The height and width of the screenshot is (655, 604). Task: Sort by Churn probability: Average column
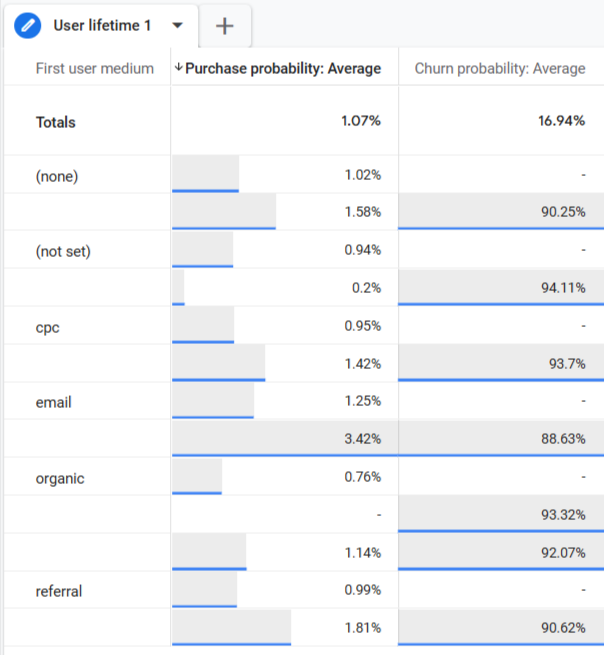(500, 68)
